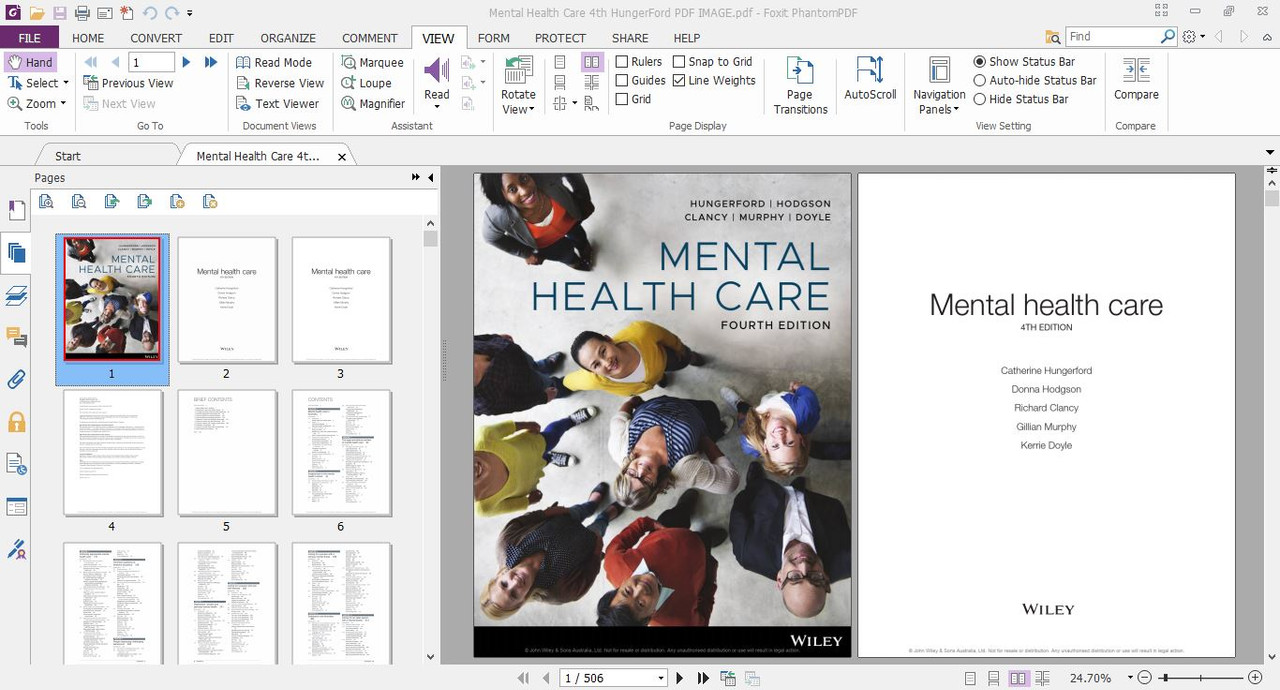Switch to the Start document tab
Screen dimensions: 1280x690
click(68, 156)
